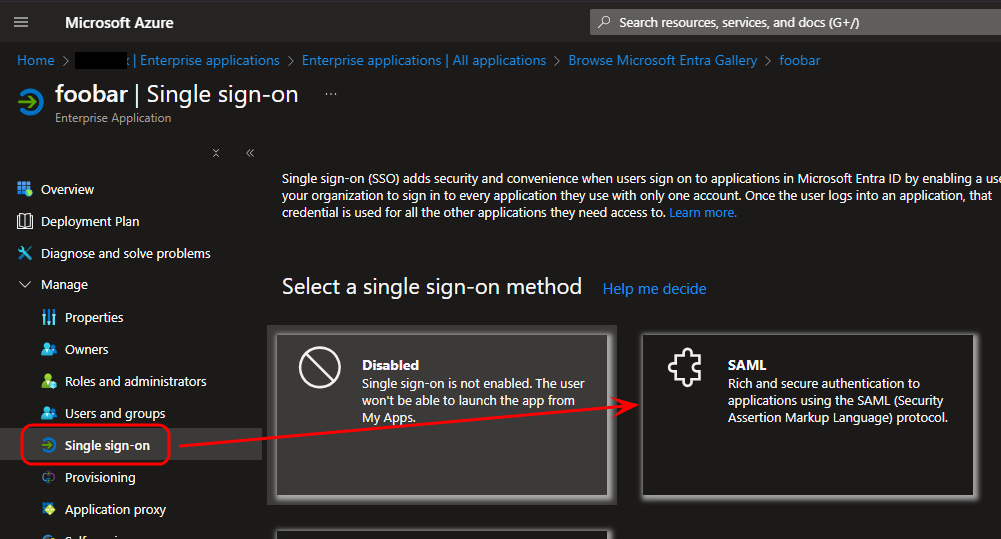Screen dimensions: 1001x539
Task: Select the Disabled sign-on method card
Action: (442, 414)
